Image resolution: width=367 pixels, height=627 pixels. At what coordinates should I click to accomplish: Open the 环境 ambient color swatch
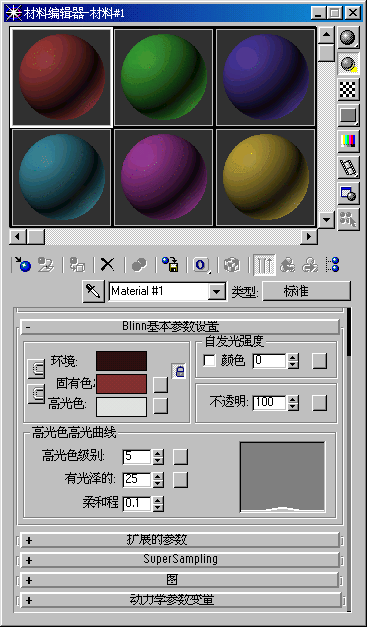coord(122,361)
